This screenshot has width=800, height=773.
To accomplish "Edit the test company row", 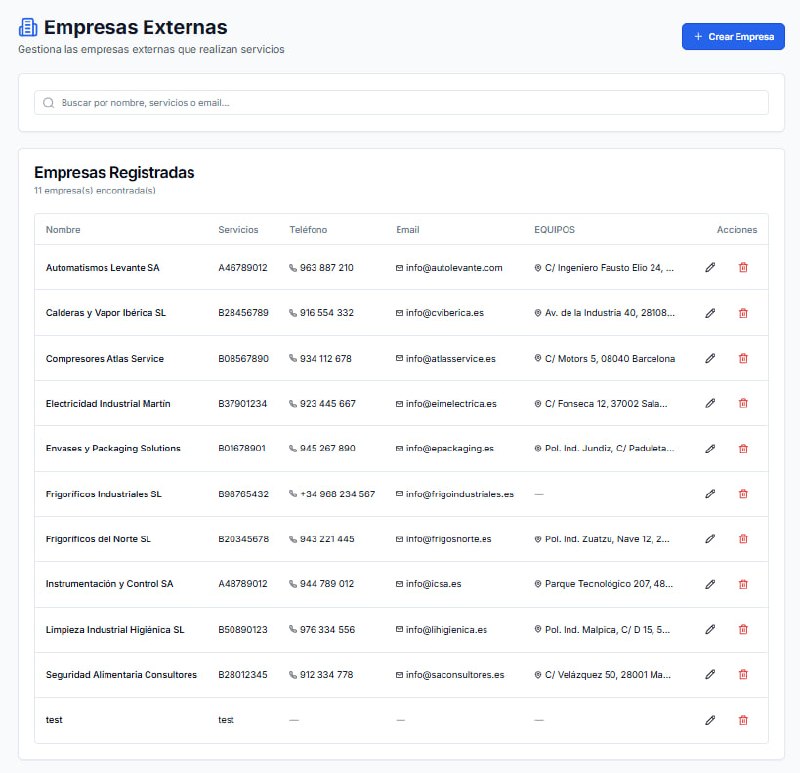I will (710, 720).
